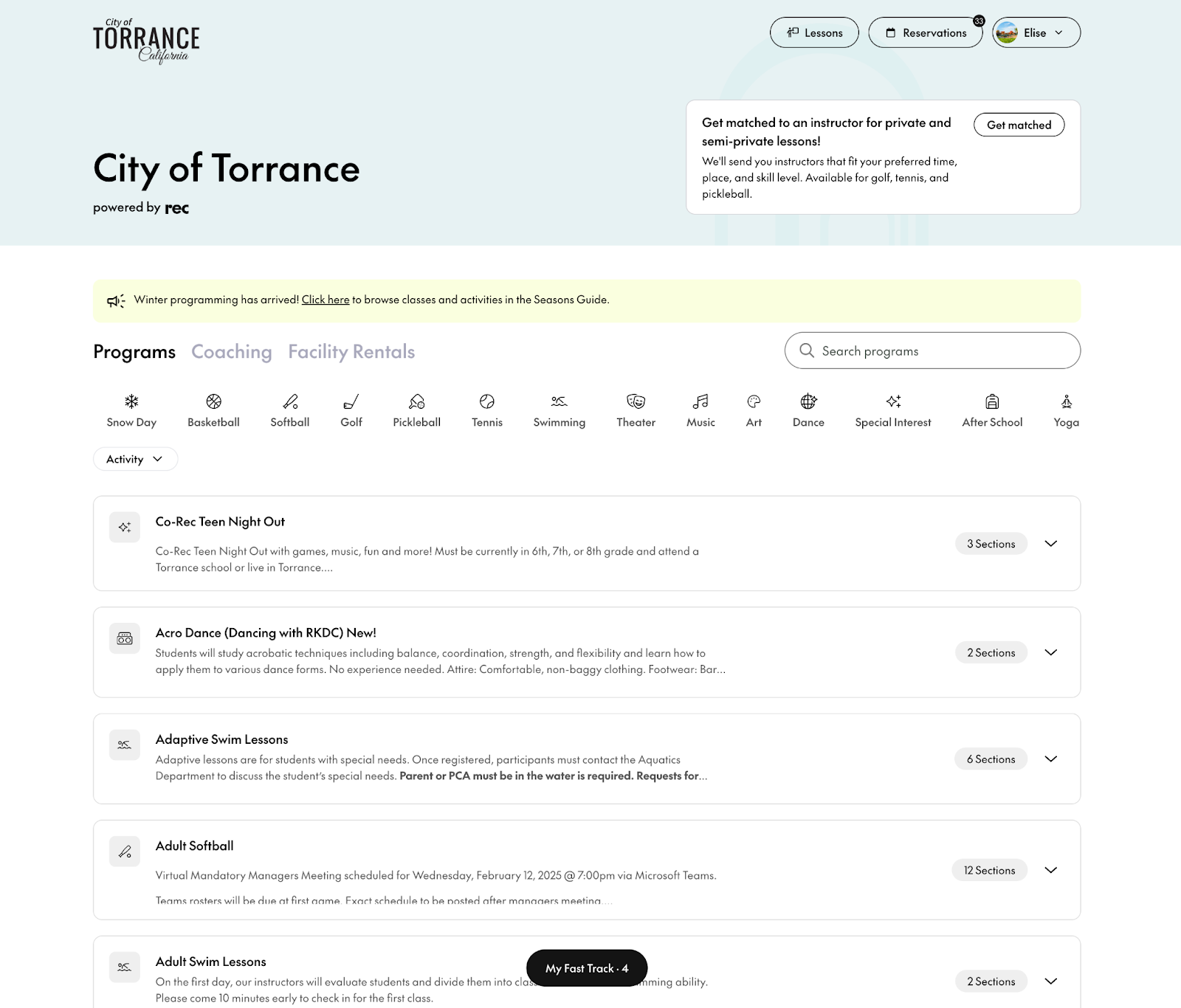Click the Get matched button
The image size is (1181, 1008).
[1019, 125]
